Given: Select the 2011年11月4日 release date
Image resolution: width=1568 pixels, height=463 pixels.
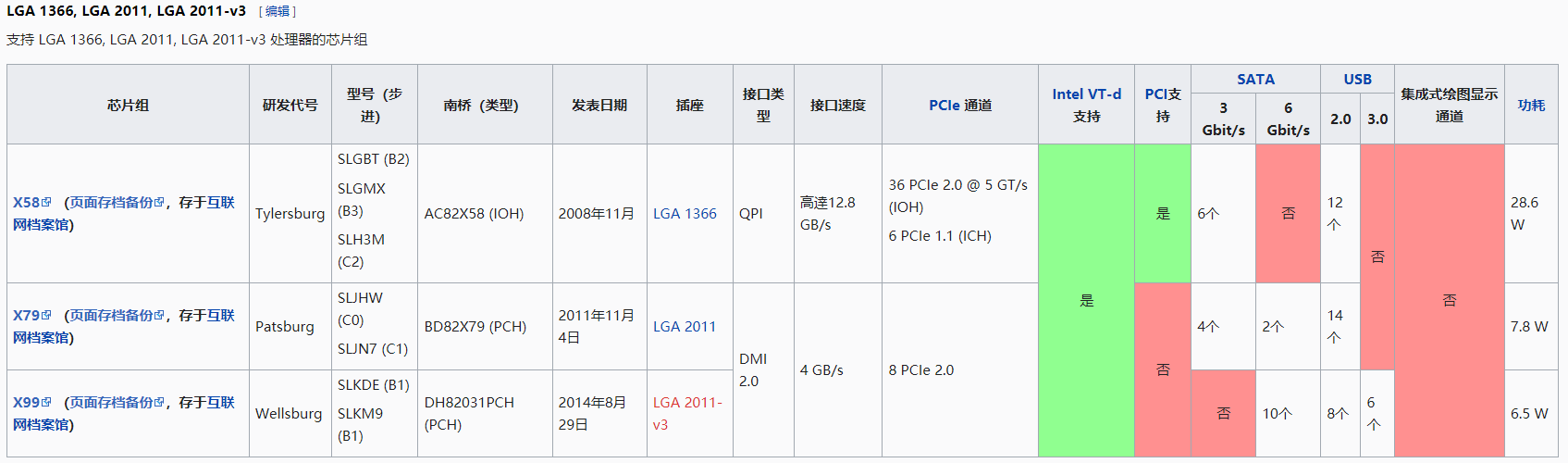Looking at the screenshot, I should pos(597,326).
